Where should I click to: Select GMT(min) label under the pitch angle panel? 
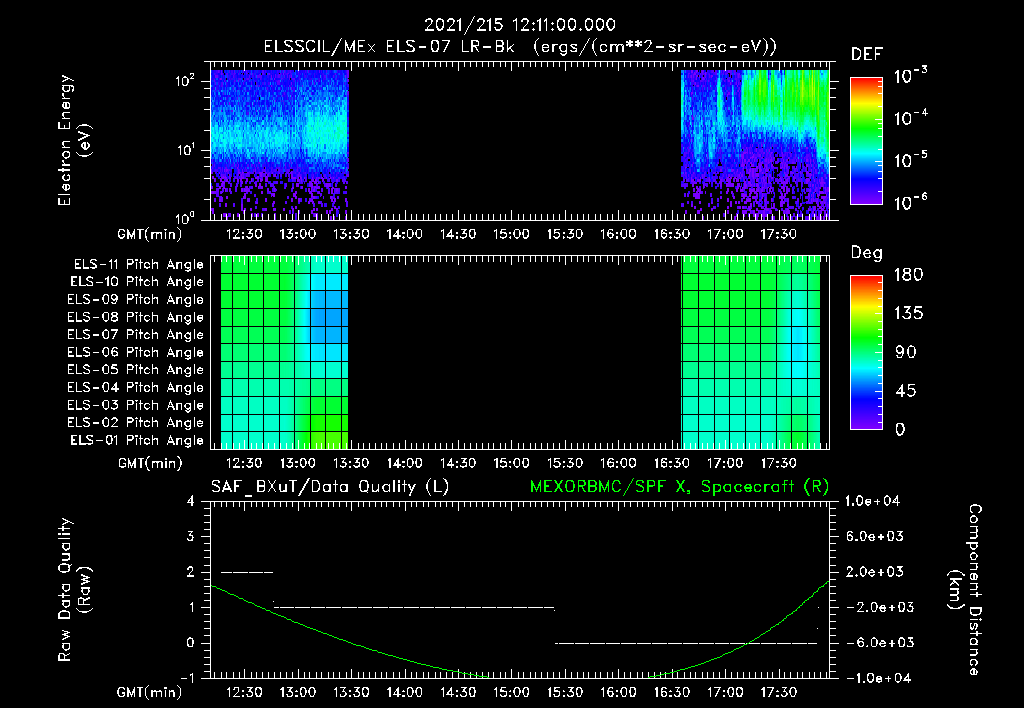point(150,463)
